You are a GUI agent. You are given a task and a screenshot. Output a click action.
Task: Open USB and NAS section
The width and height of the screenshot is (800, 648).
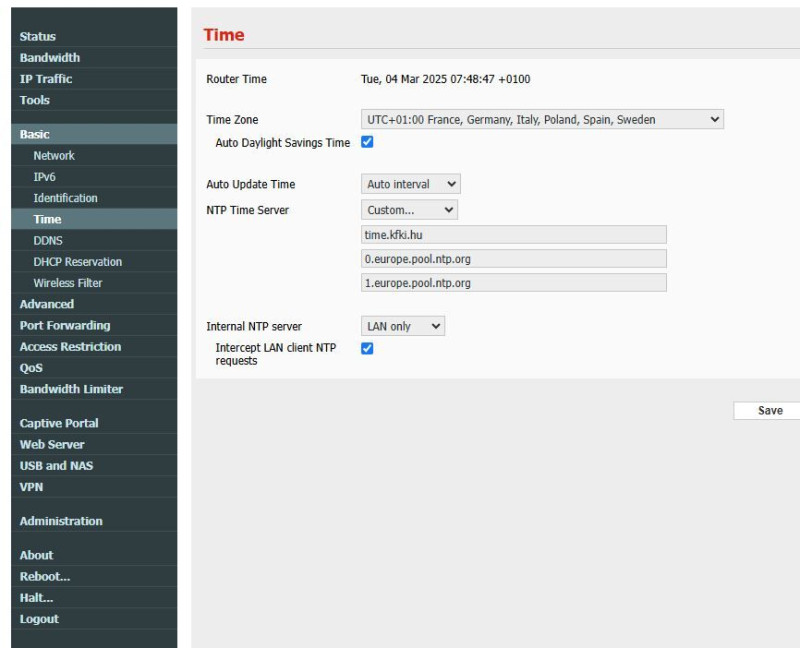point(94,466)
